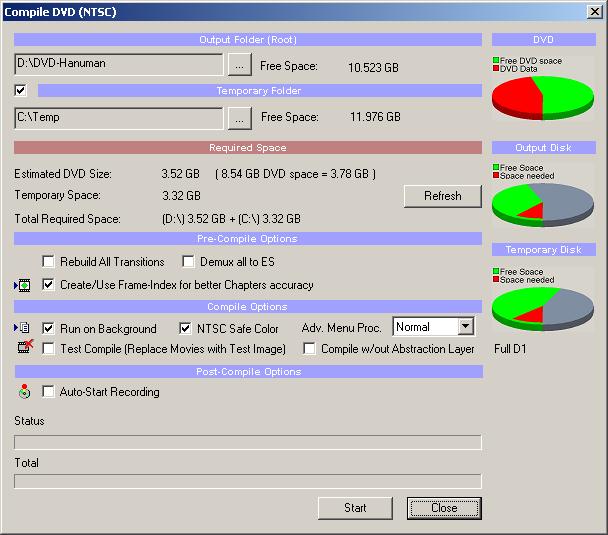Click the Refresh button

[x=443, y=196]
